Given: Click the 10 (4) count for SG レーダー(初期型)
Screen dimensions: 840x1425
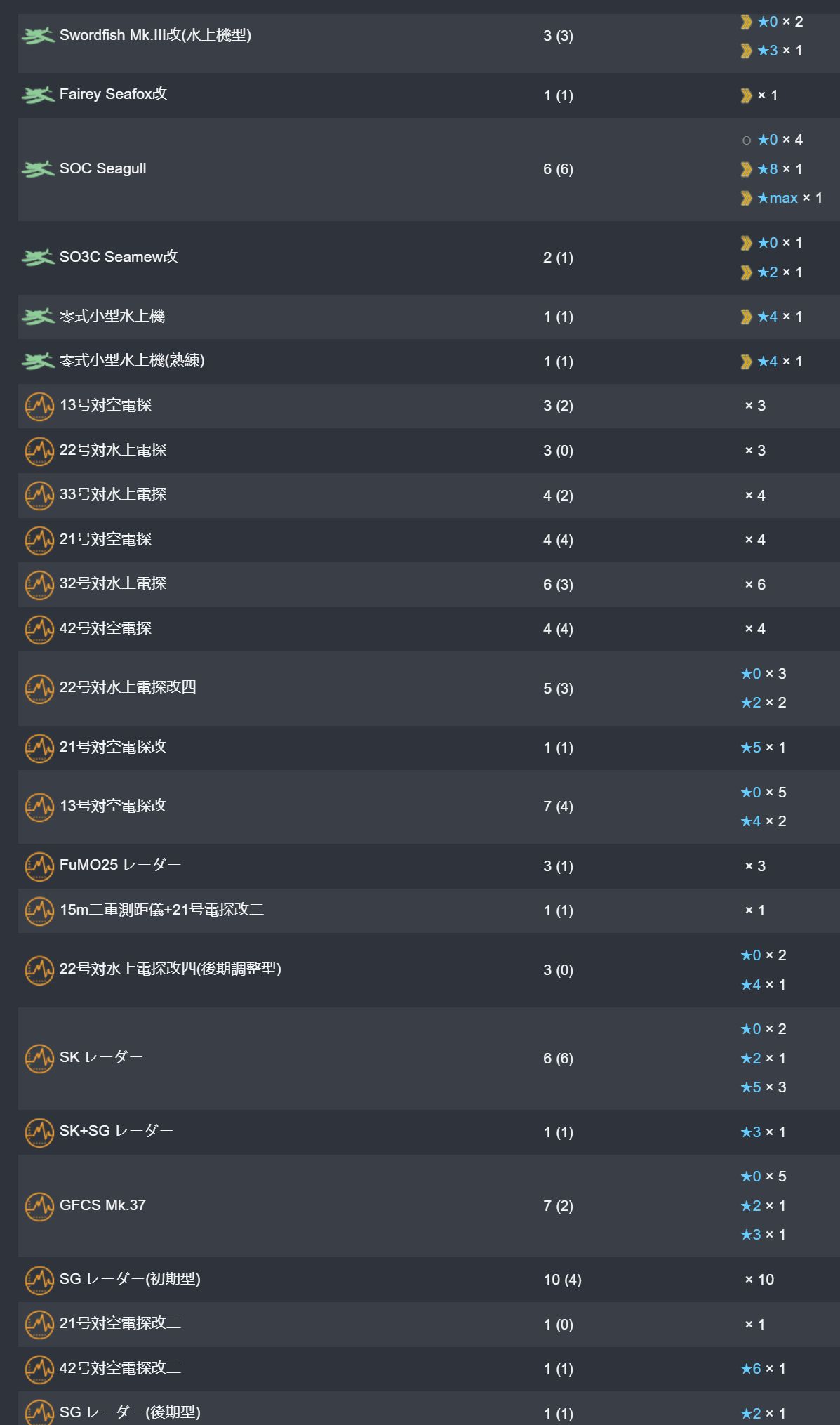Looking at the screenshot, I should point(562,1280).
